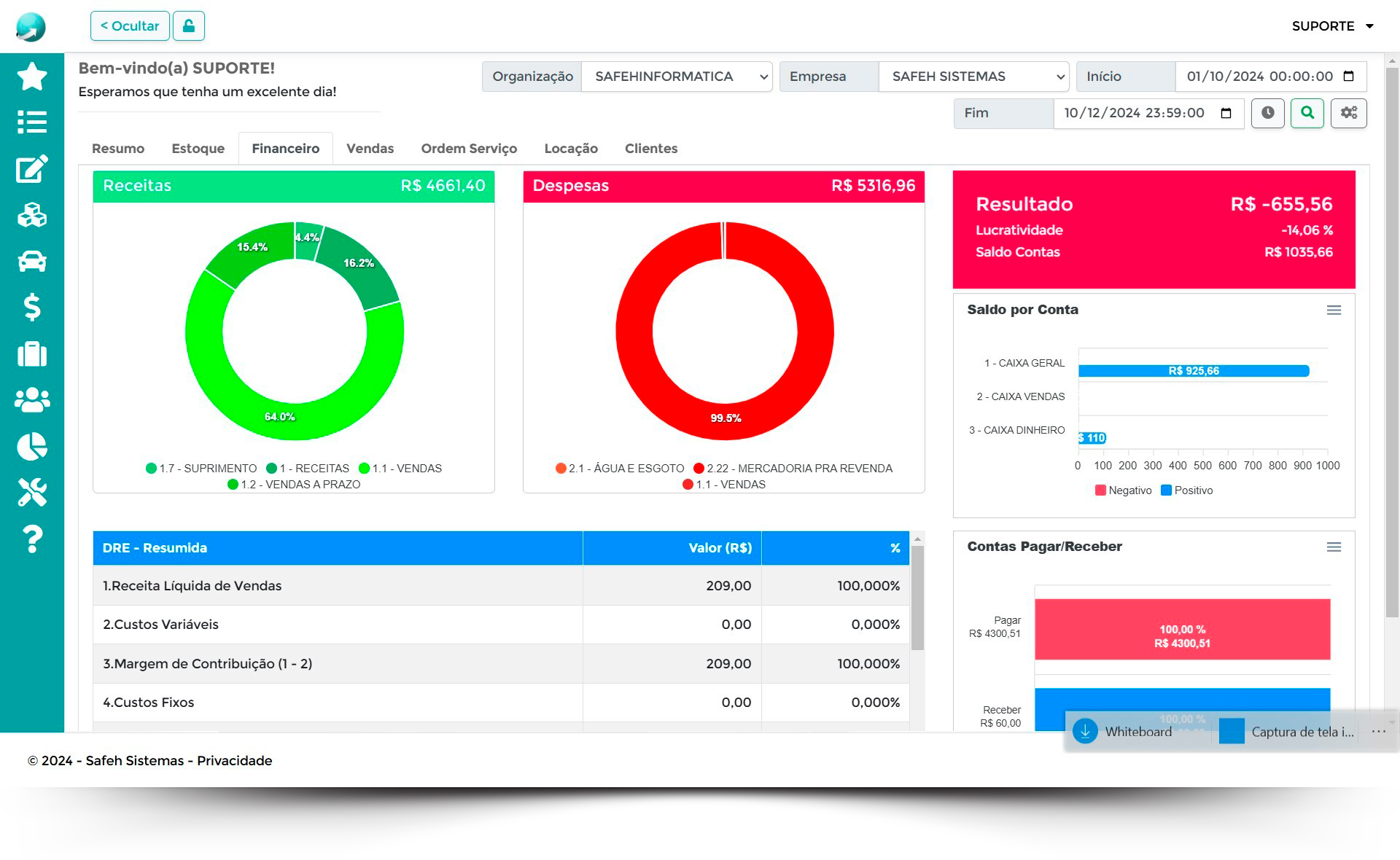This screenshot has height=860, width=1400.
Task: Click the CAIXA GERAL R$ 925,66 bar
Action: pyautogui.click(x=1194, y=371)
